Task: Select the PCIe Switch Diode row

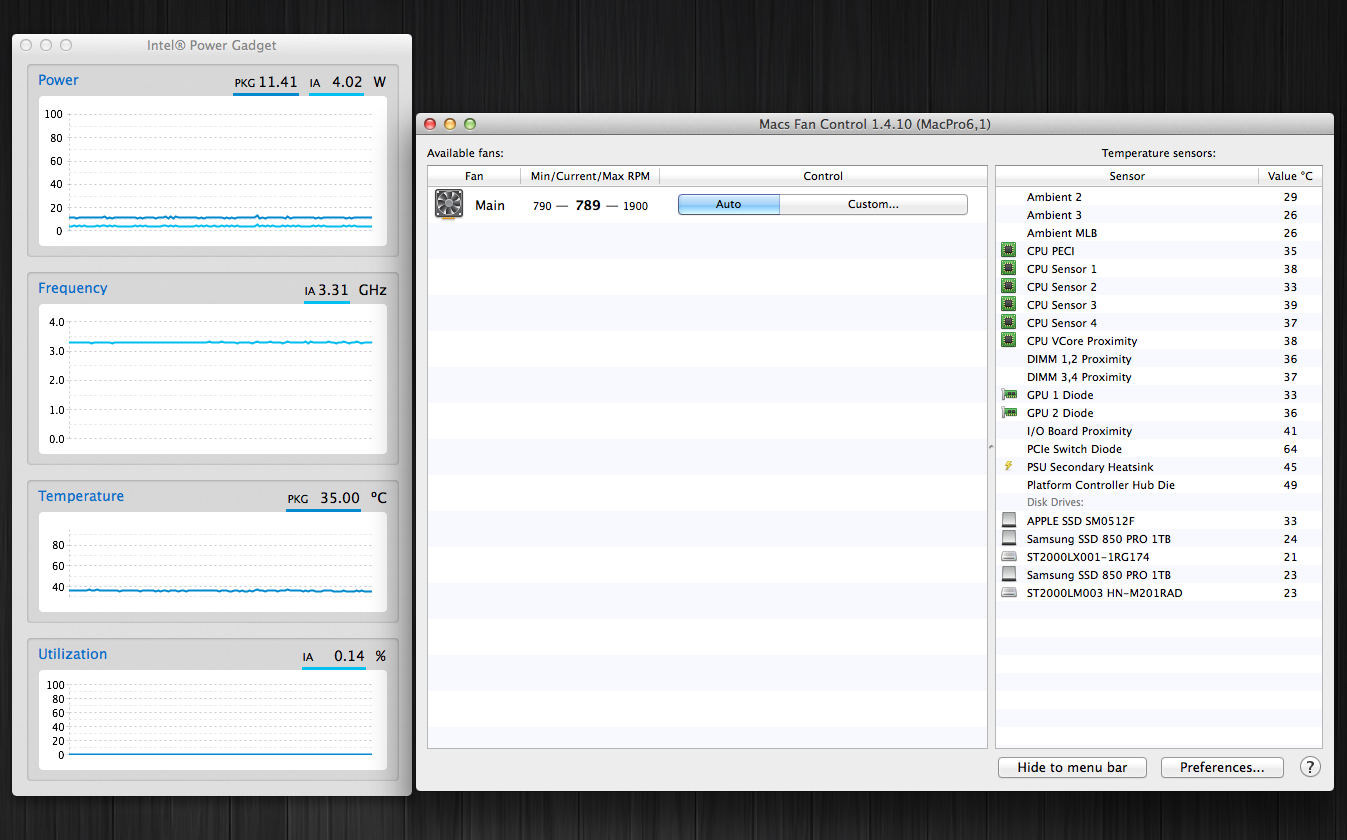Action: [1159, 449]
